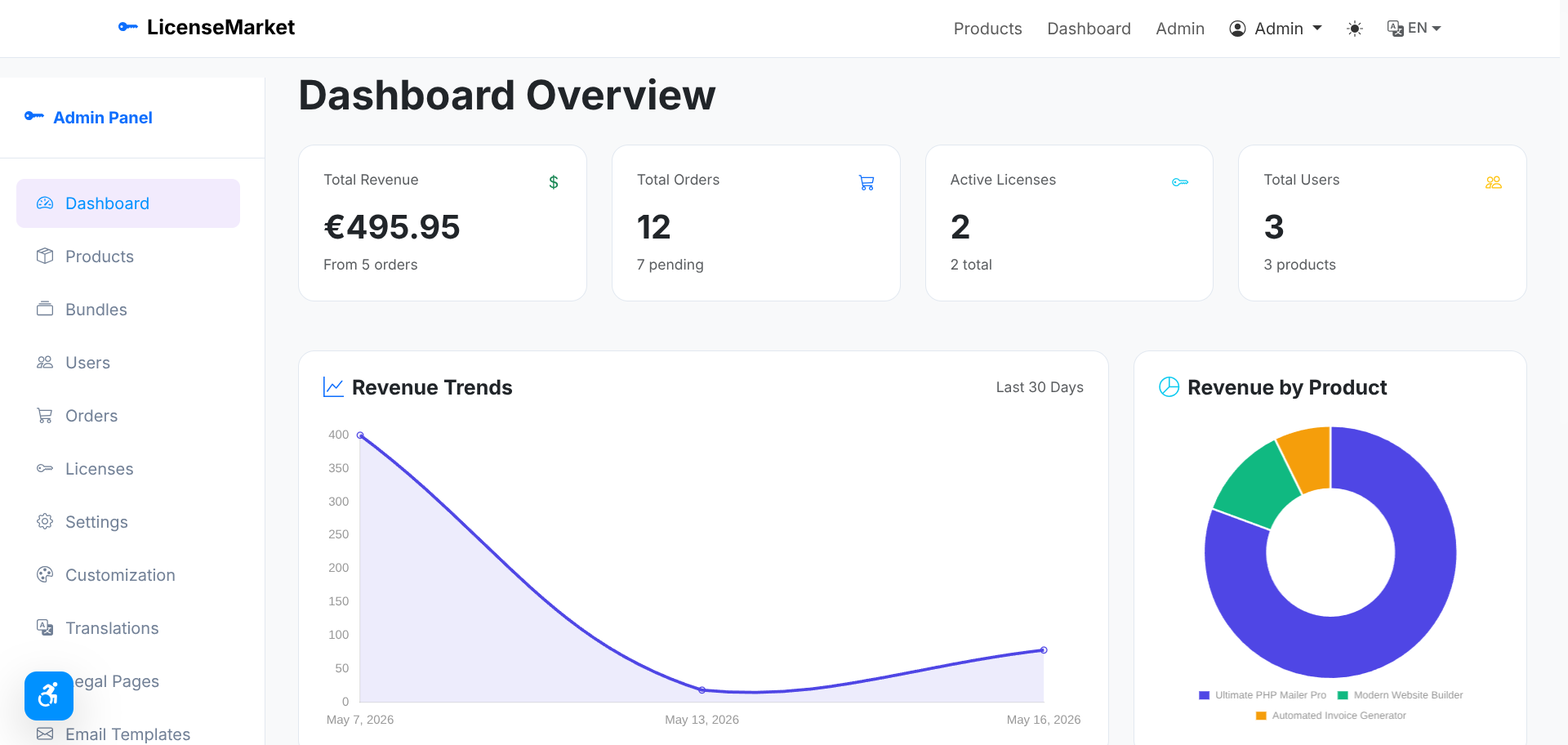Click the Dashboard speedometer icon in sidebar
The width and height of the screenshot is (1568, 745).
click(45, 203)
